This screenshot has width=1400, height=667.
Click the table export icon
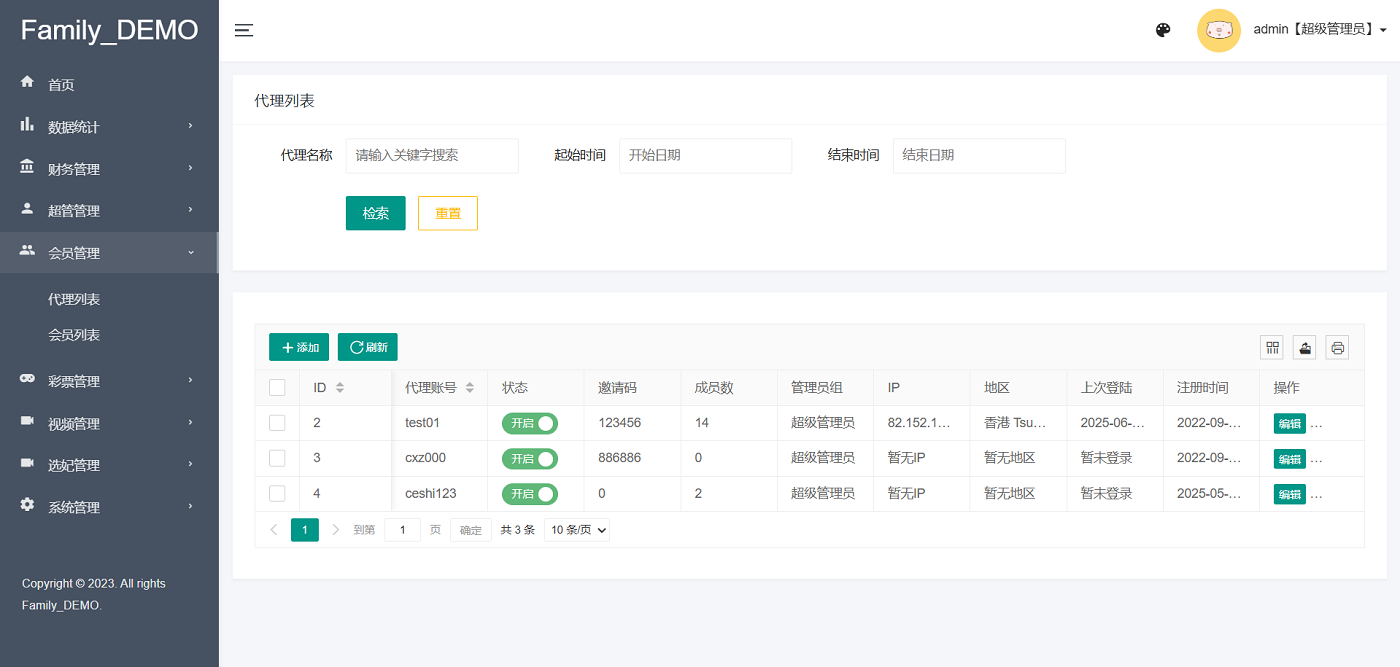click(1305, 347)
